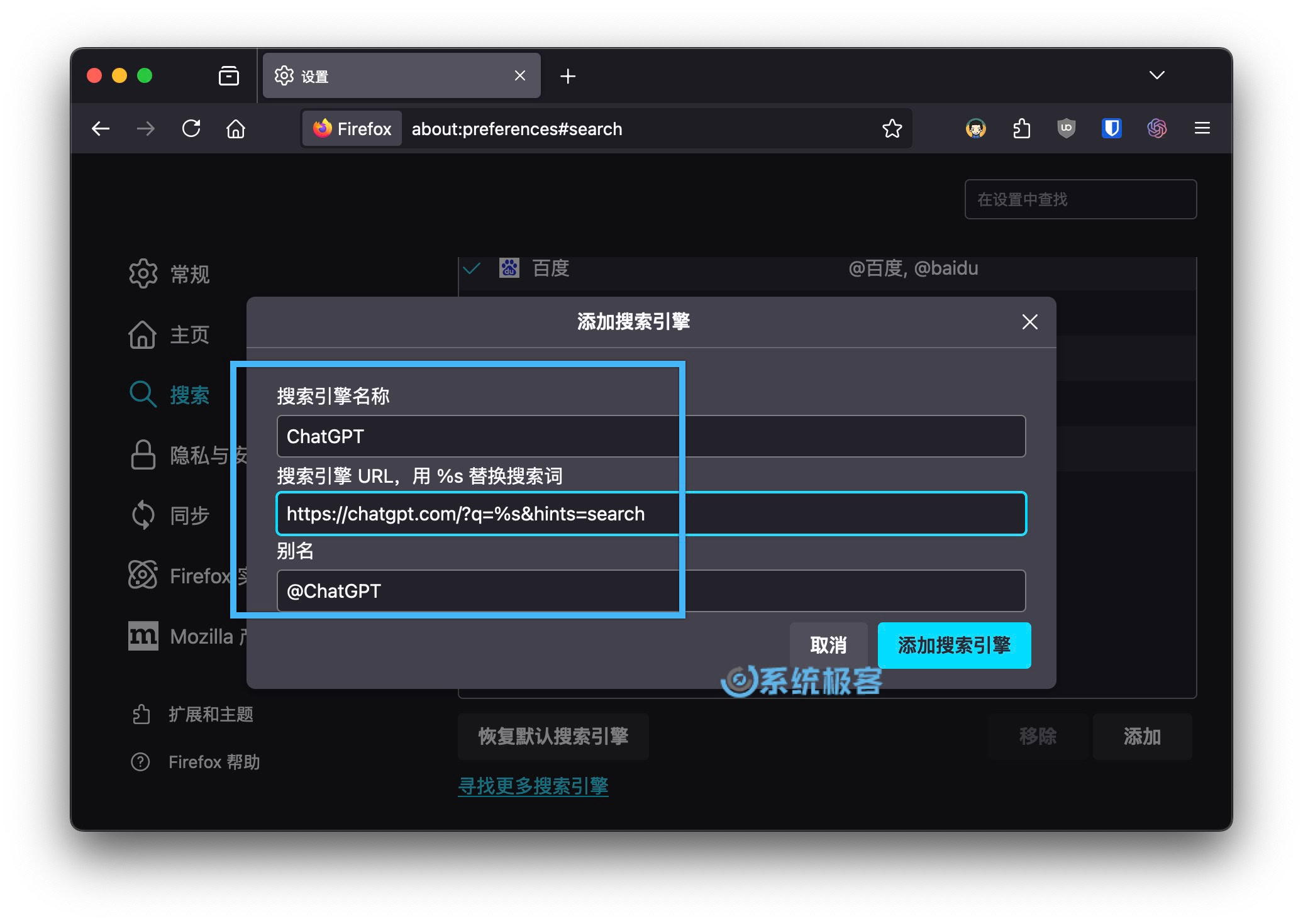
Task: Open the 常规 settings category
Action: 170,274
